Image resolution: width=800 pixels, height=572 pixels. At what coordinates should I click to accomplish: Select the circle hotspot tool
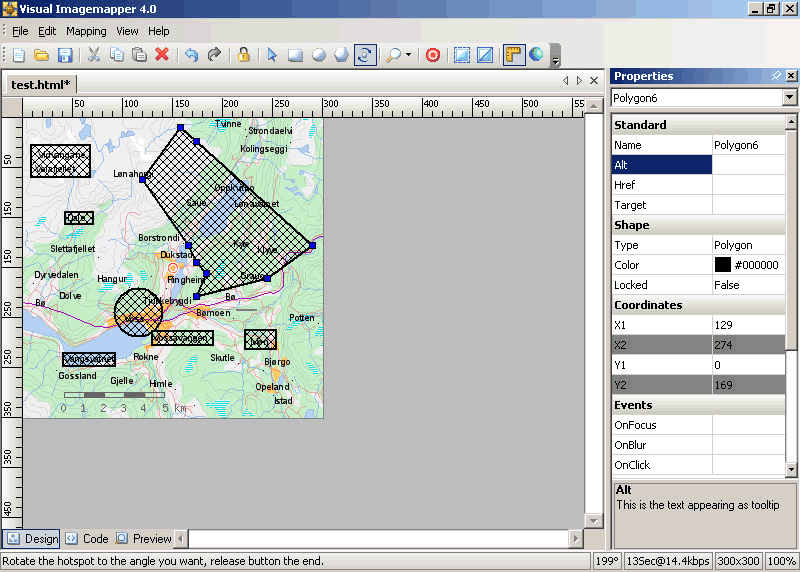click(x=319, y=55)
